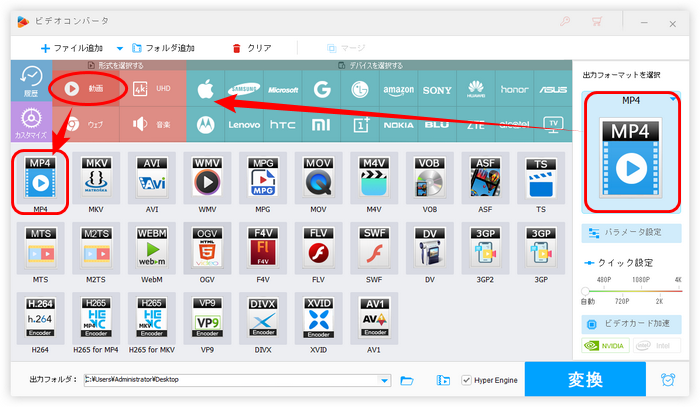Choose the AV1 encoder format
Screen dimensions: 700x407
coord(374,318)
